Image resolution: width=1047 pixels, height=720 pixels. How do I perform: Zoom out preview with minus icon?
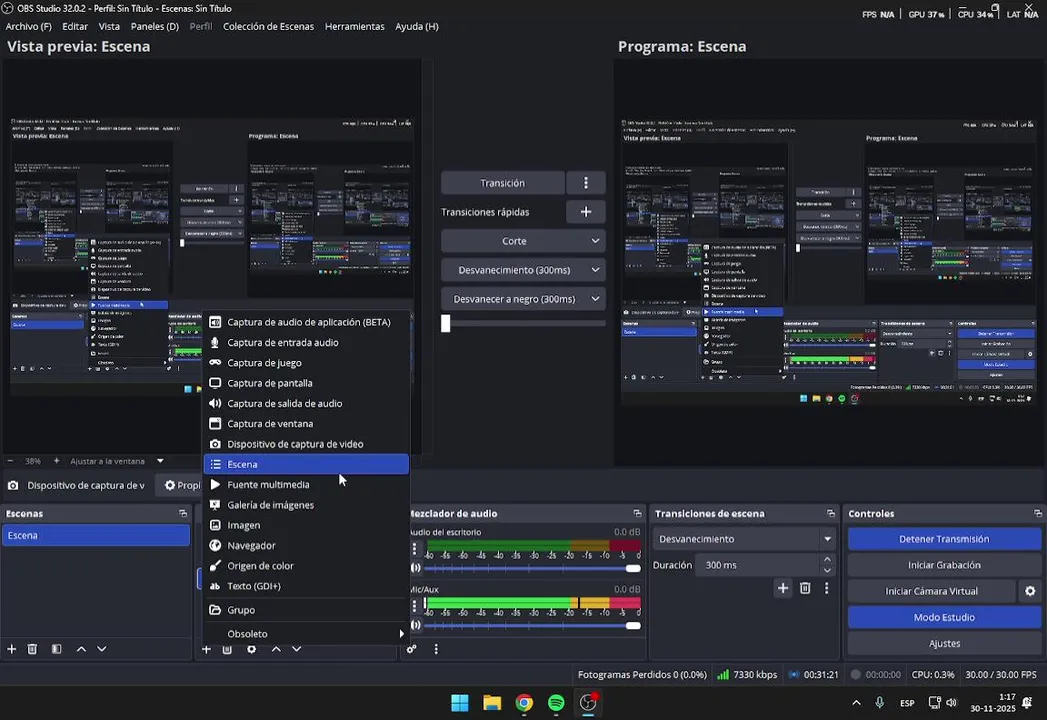(x=10, y=461)
